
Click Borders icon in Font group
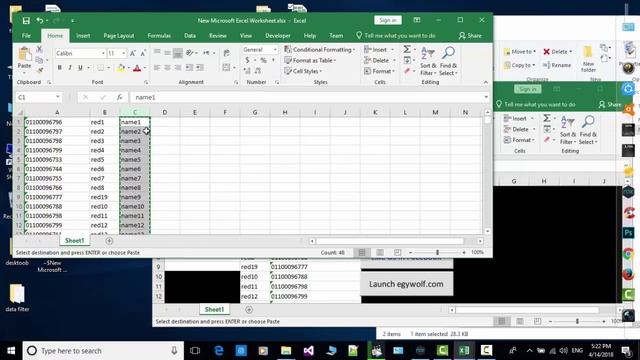100,68
